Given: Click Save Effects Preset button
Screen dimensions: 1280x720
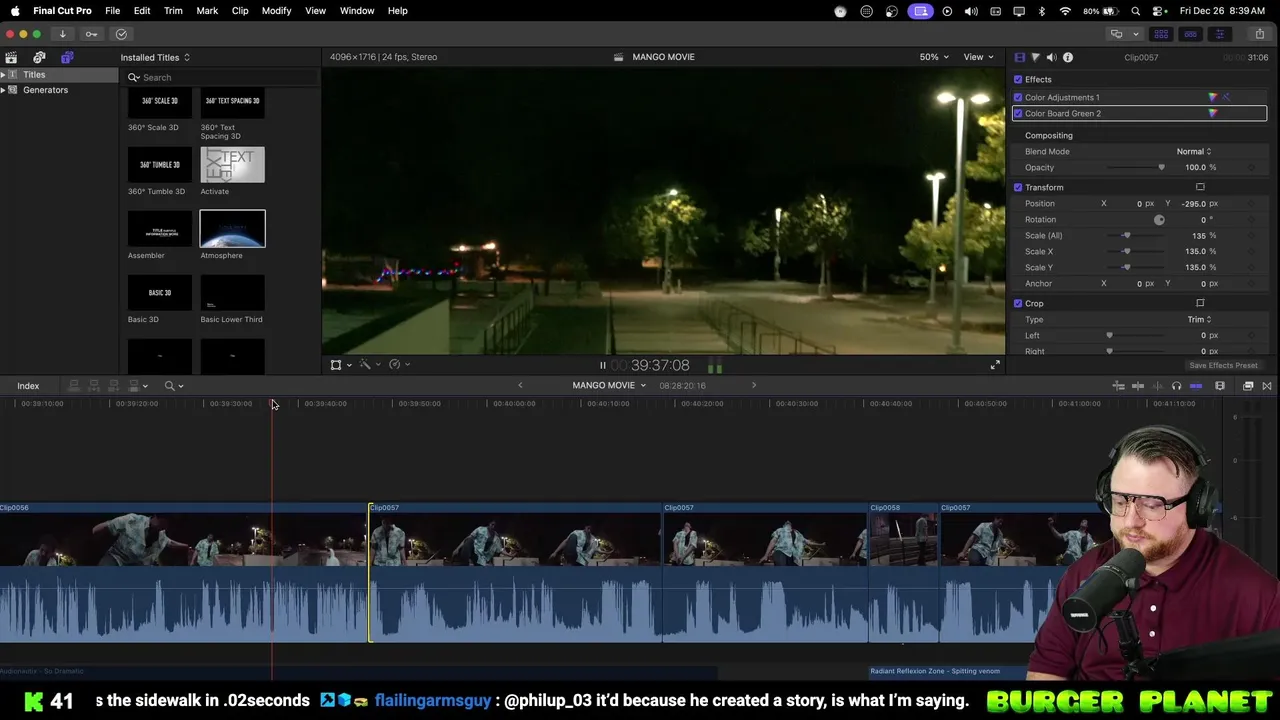Looking at the screenshot, I should pos(1223,365).
